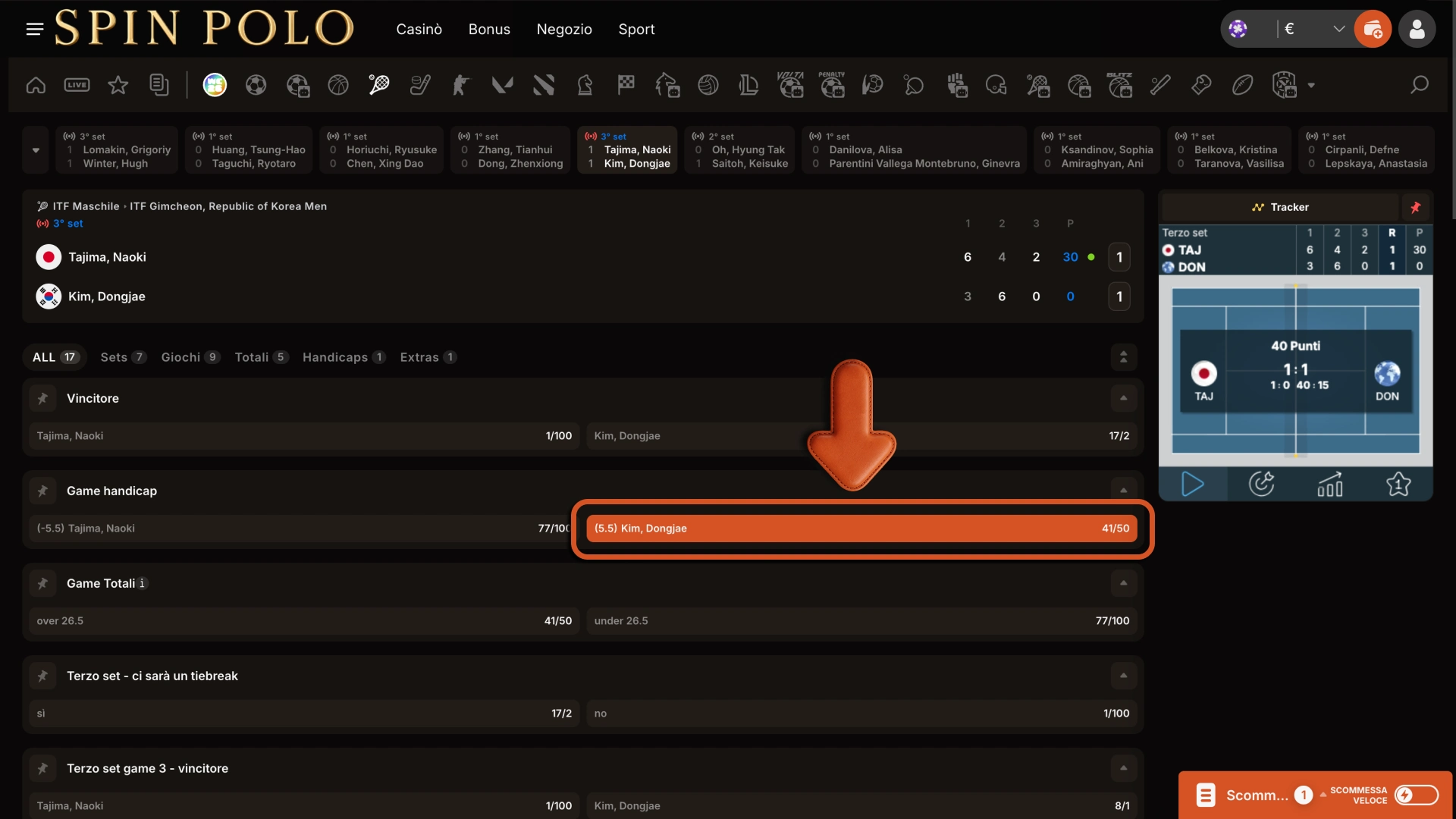Open the Negozio menu item
Screen dimensions: 1456x819
[x=564, y=30]
